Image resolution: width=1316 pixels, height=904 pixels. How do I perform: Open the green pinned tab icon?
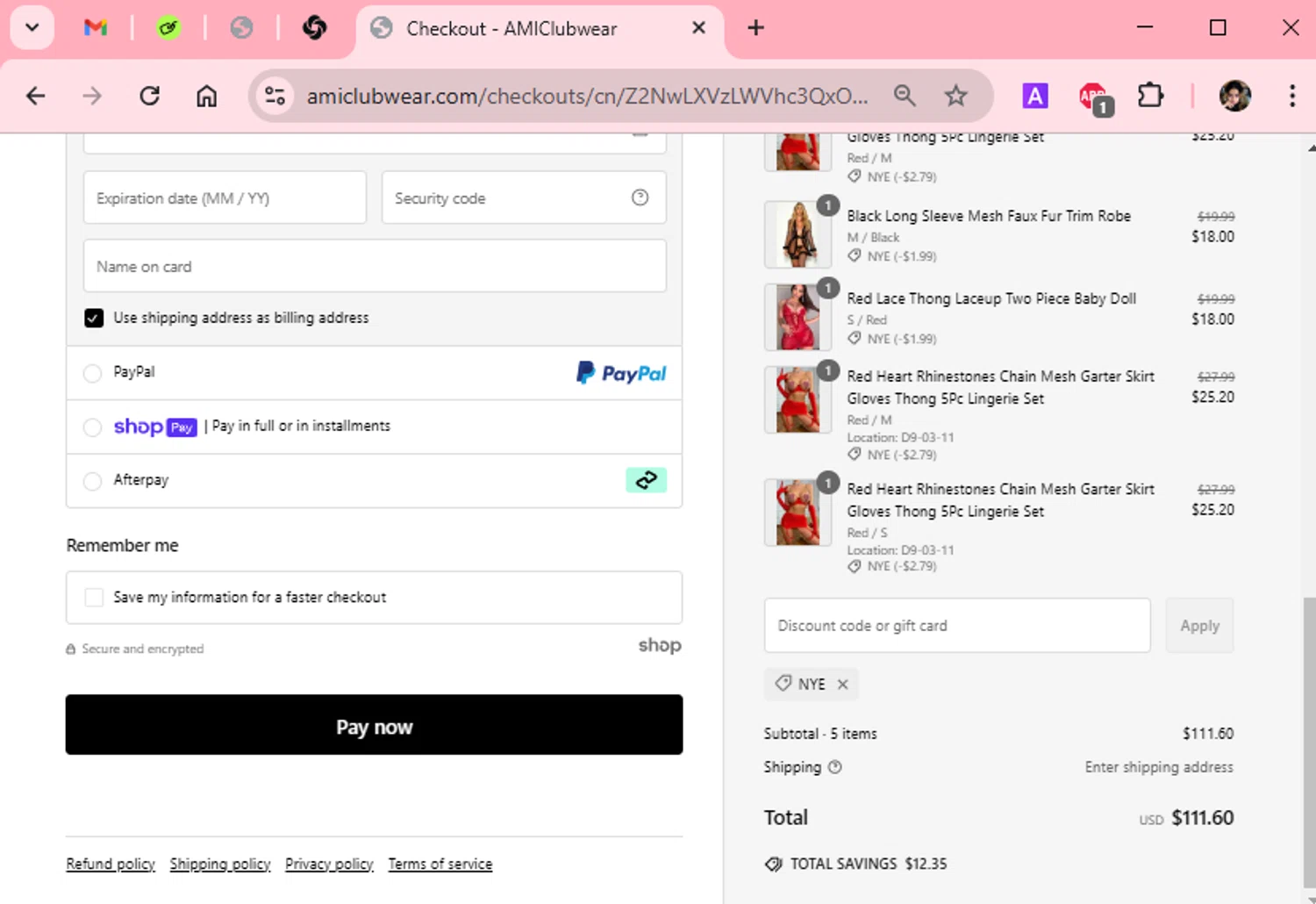[168, 28]
